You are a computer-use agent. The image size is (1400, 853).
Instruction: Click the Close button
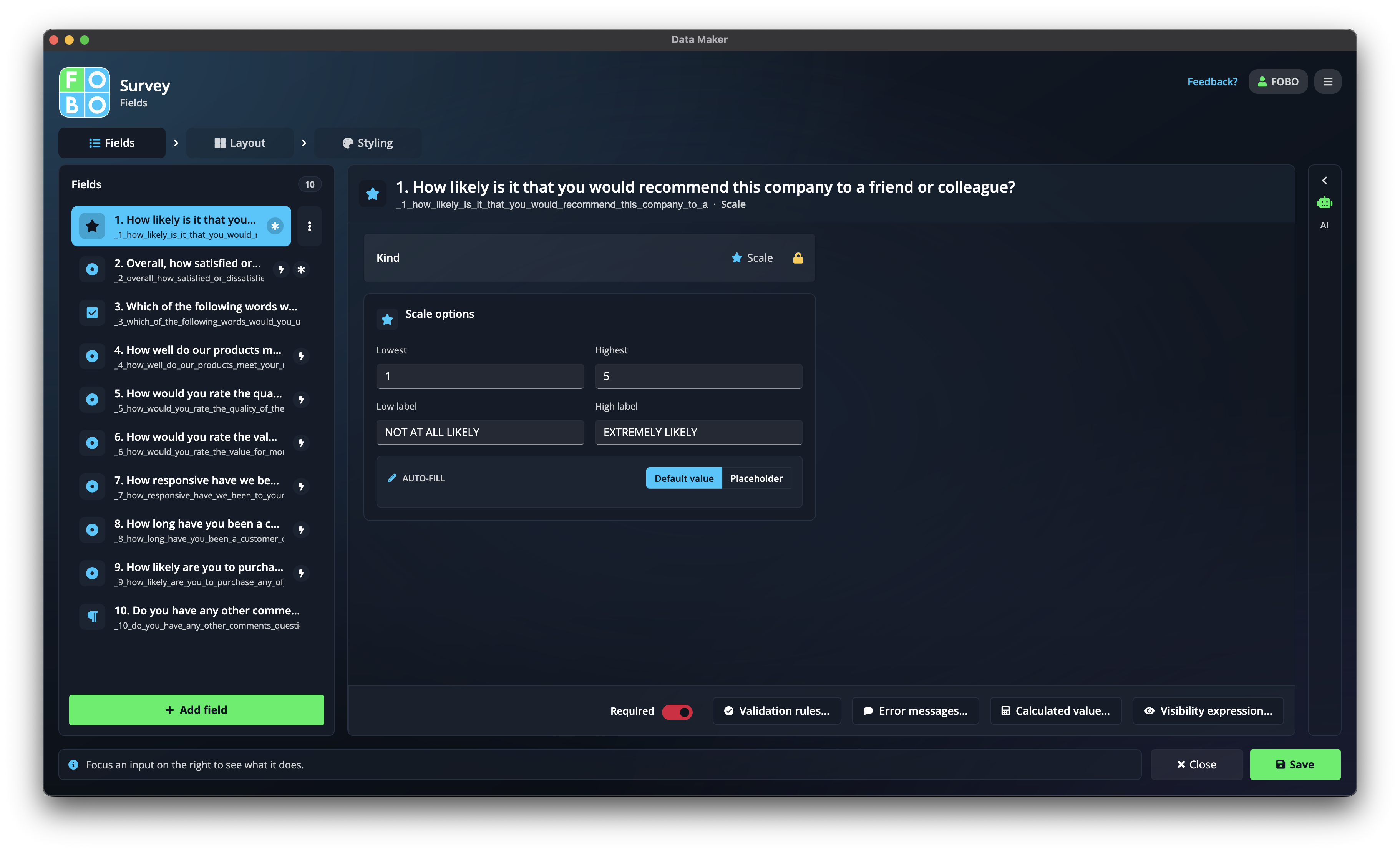[x=1197, y=765]
